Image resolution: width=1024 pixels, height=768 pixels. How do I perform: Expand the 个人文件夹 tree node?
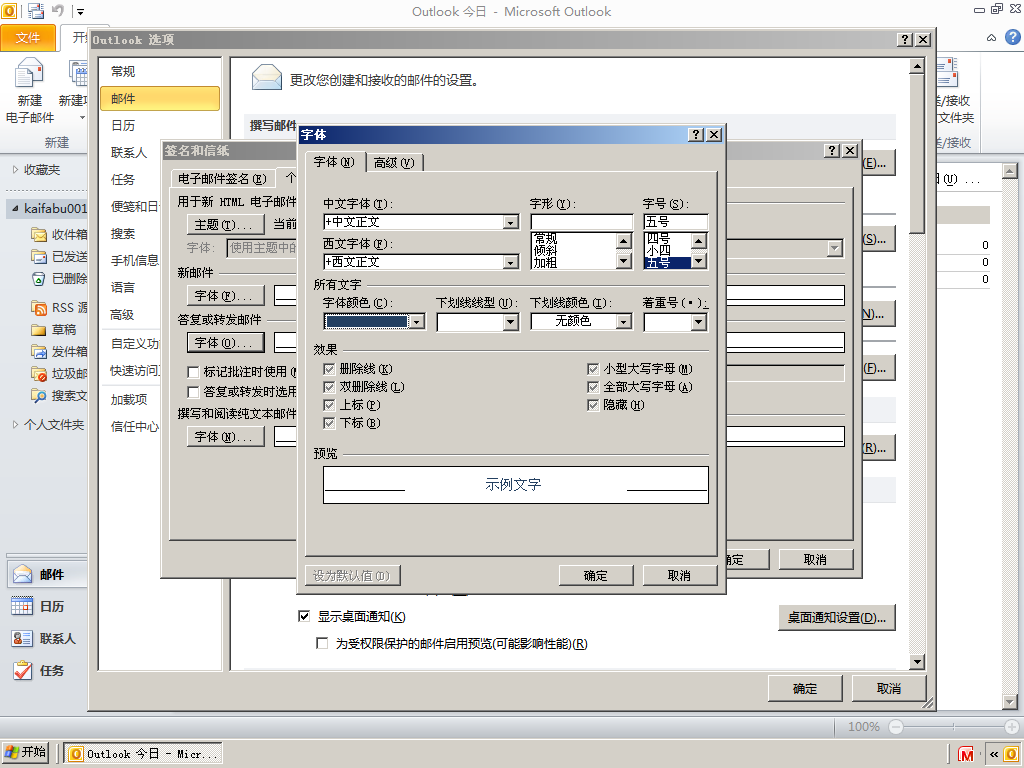[15, 424]
